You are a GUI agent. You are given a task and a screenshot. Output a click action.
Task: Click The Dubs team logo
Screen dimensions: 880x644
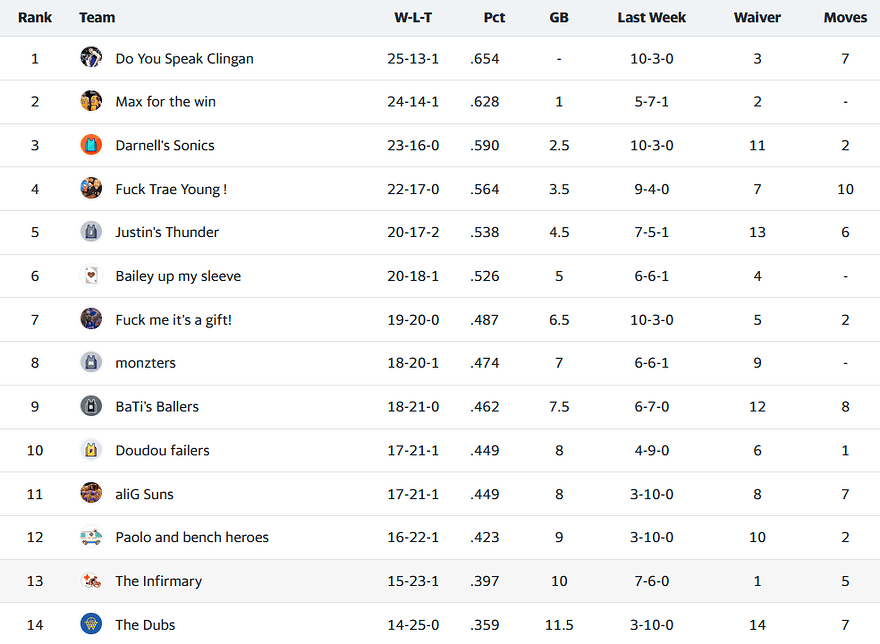click(x=91, y=625)
